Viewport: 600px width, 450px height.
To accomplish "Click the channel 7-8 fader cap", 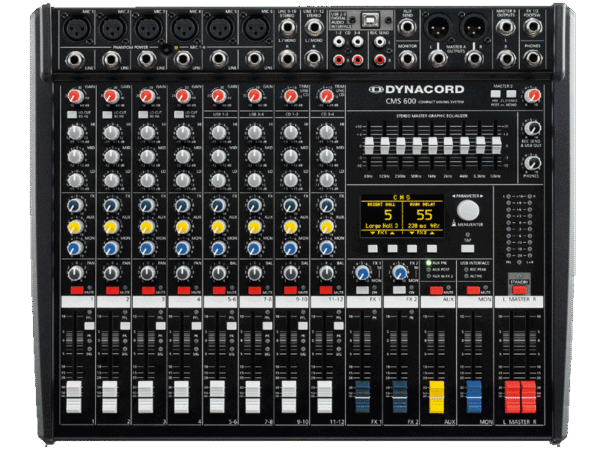I will click(x=253, y=396).
